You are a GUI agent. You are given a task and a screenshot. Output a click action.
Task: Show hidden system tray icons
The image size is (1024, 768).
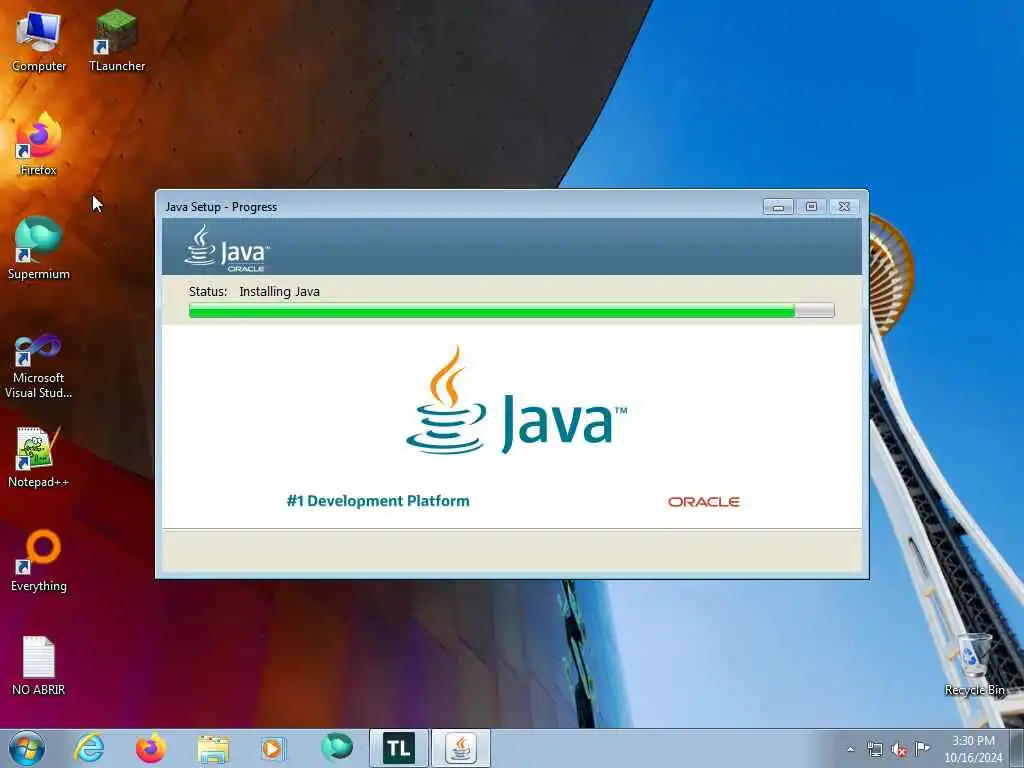[x=850, y=750]
